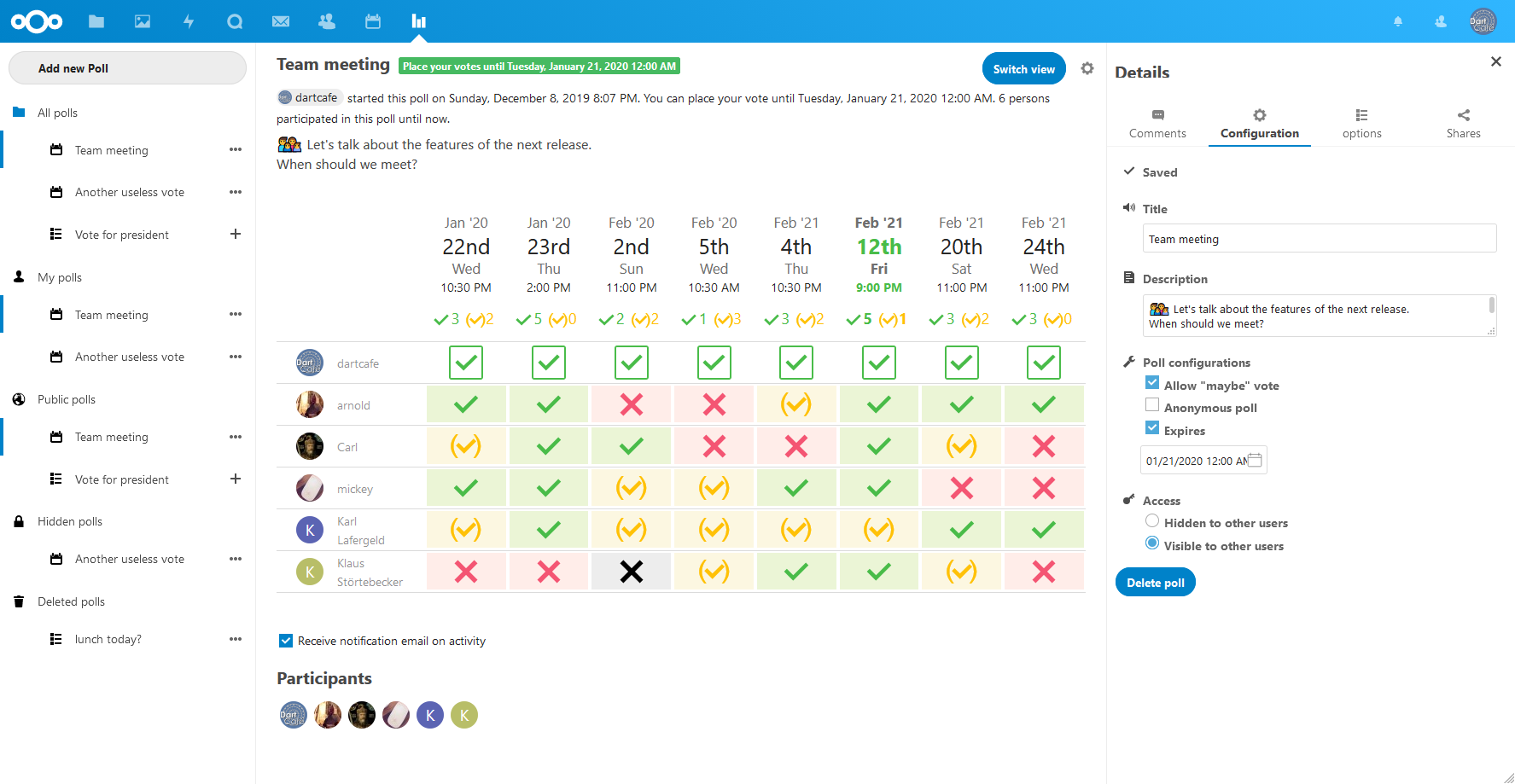Open the notifications bell icon
This screenshot has width=1515, height=784.
pyautogui.click(x=1398, y=21)
